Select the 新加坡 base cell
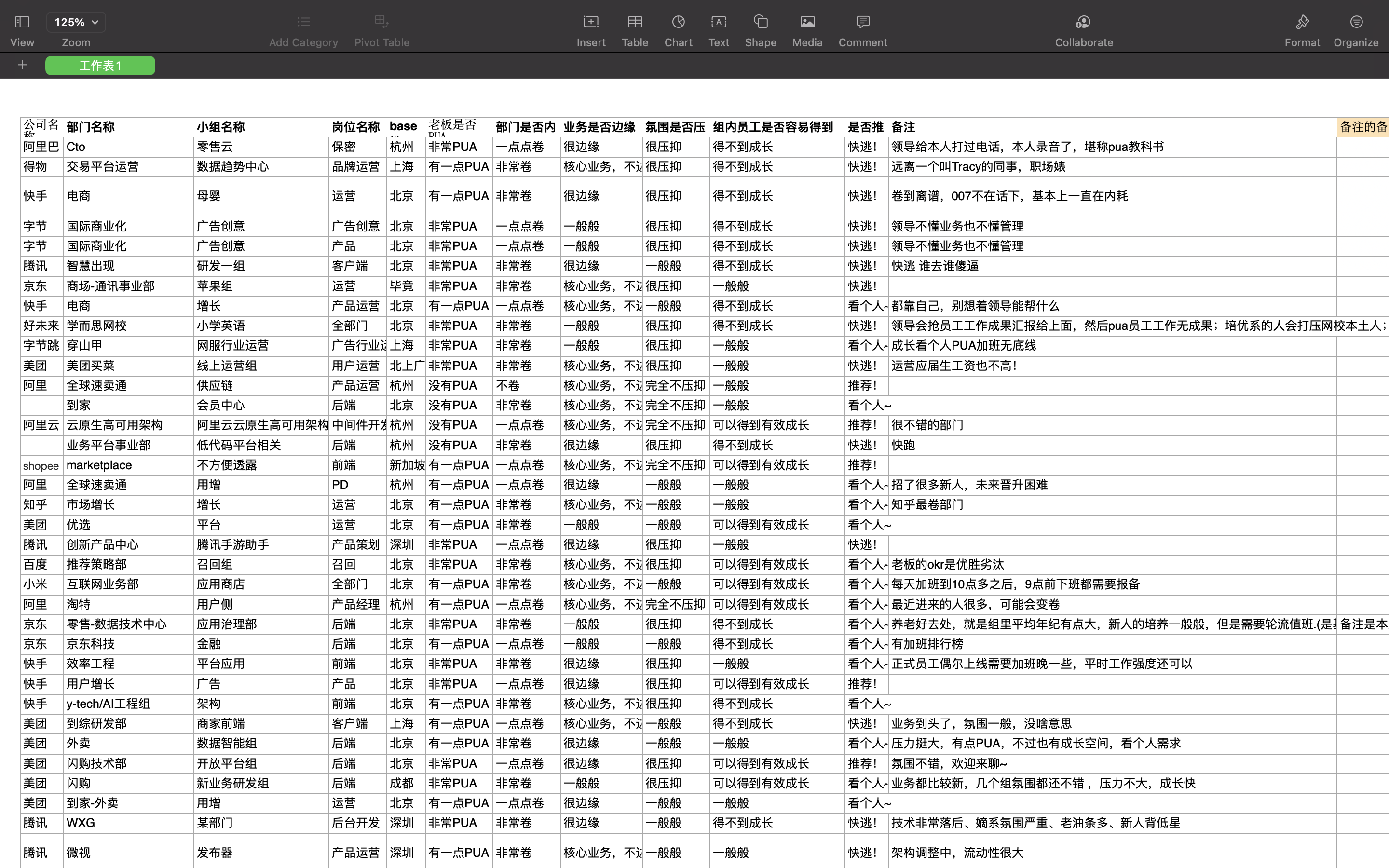Image resolution: width=1389 pixels, height=868 pixels. click(406, 465)
